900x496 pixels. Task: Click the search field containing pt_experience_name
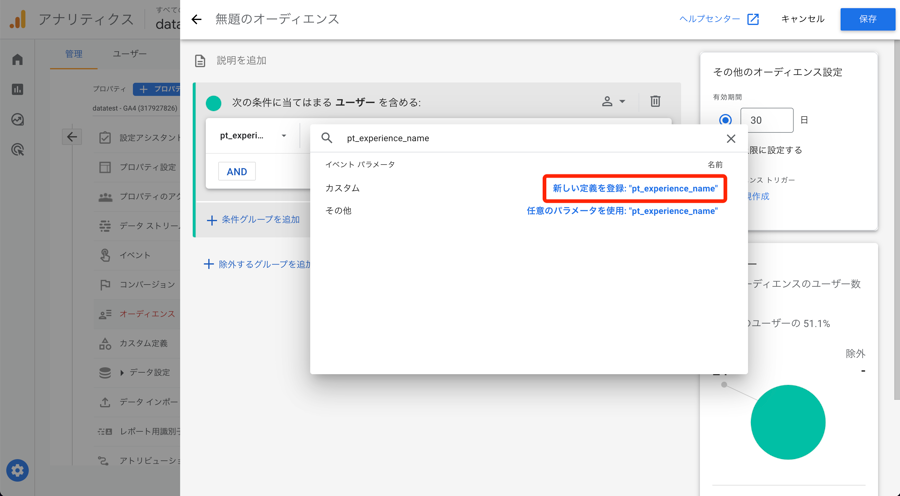520,138
